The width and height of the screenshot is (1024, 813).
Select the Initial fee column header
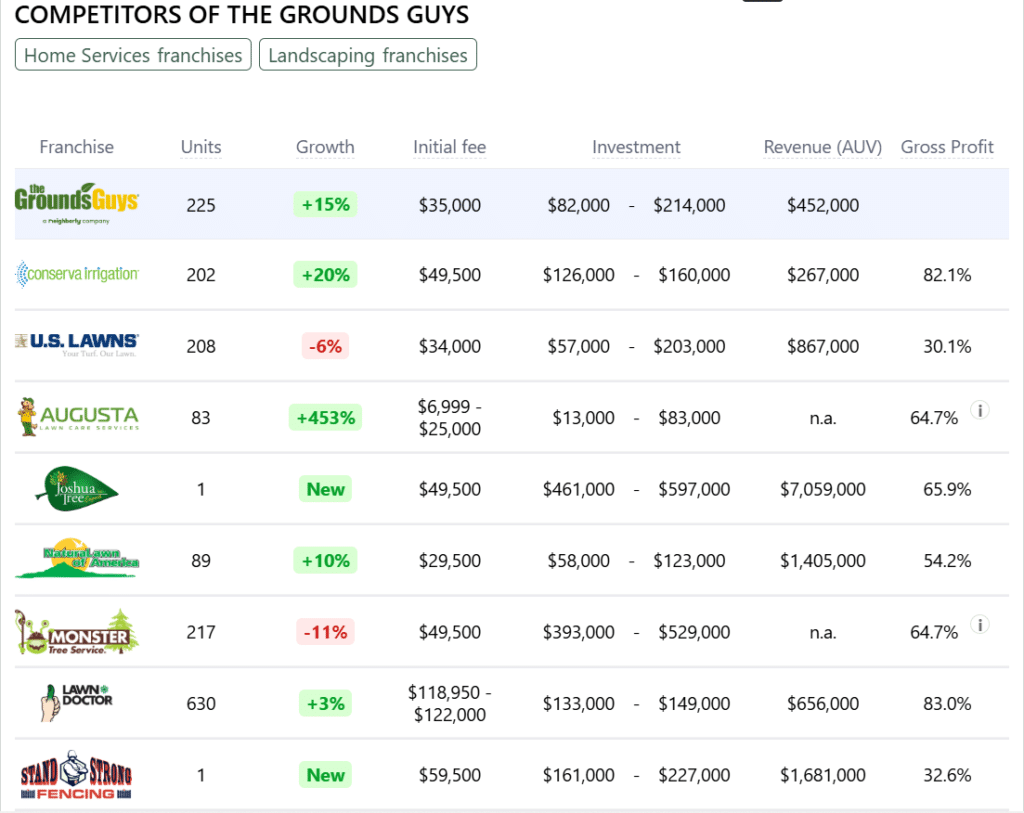pyautogui.click(x=449, y=147)
